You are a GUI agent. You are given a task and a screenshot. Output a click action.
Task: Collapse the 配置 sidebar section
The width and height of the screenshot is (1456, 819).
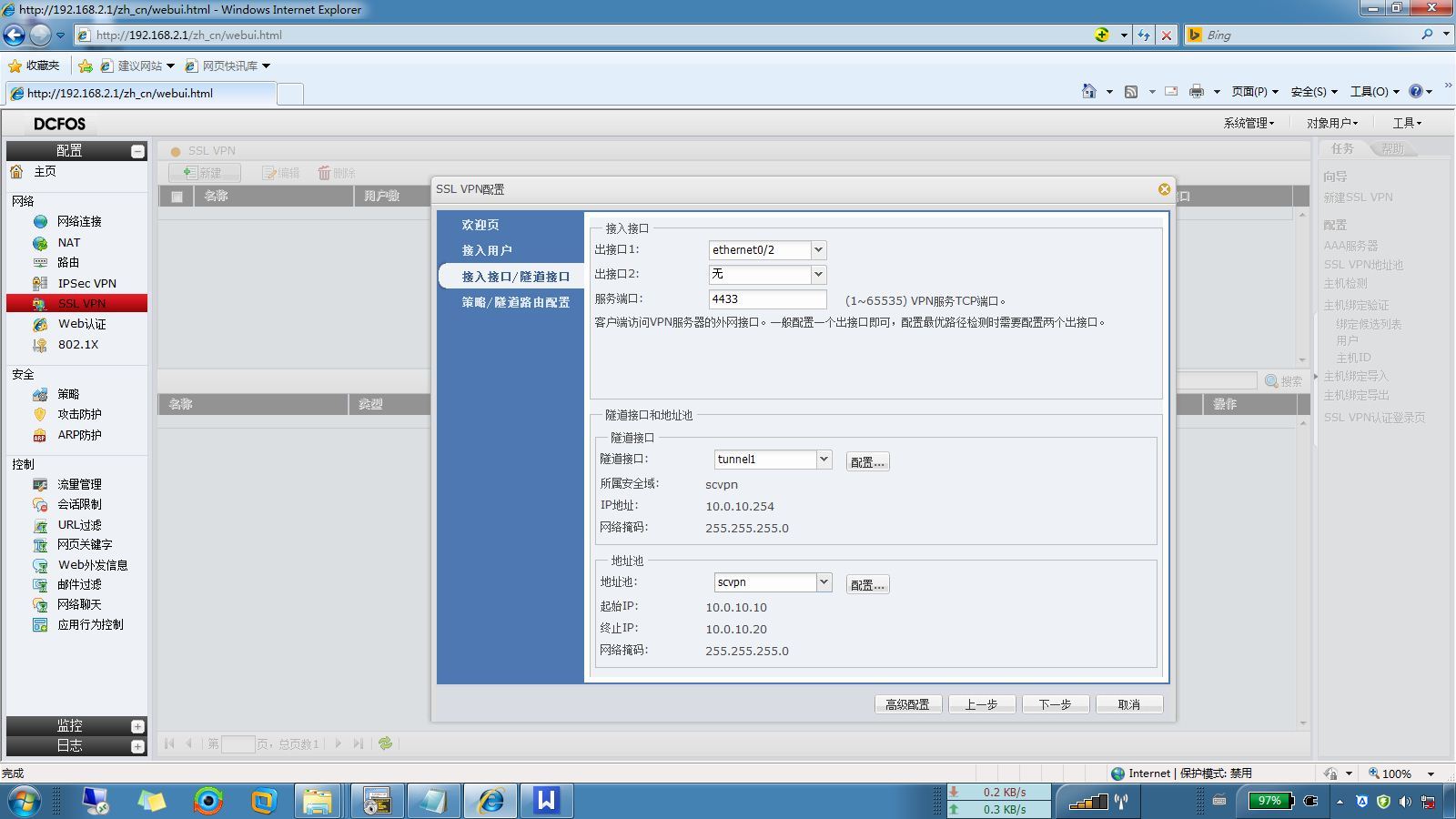(x=137, y=151)
